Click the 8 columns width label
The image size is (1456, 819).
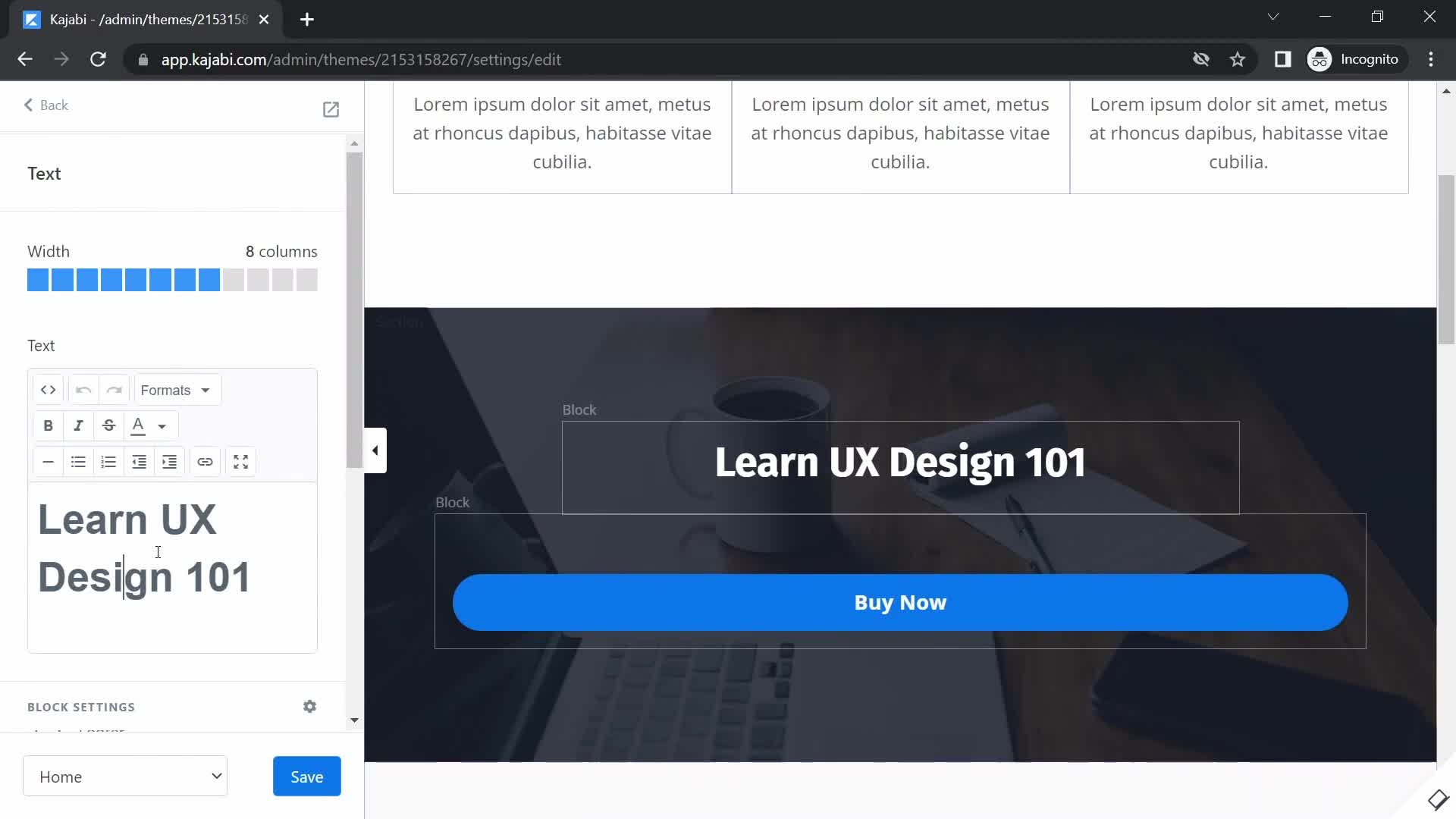coord(281,251)
